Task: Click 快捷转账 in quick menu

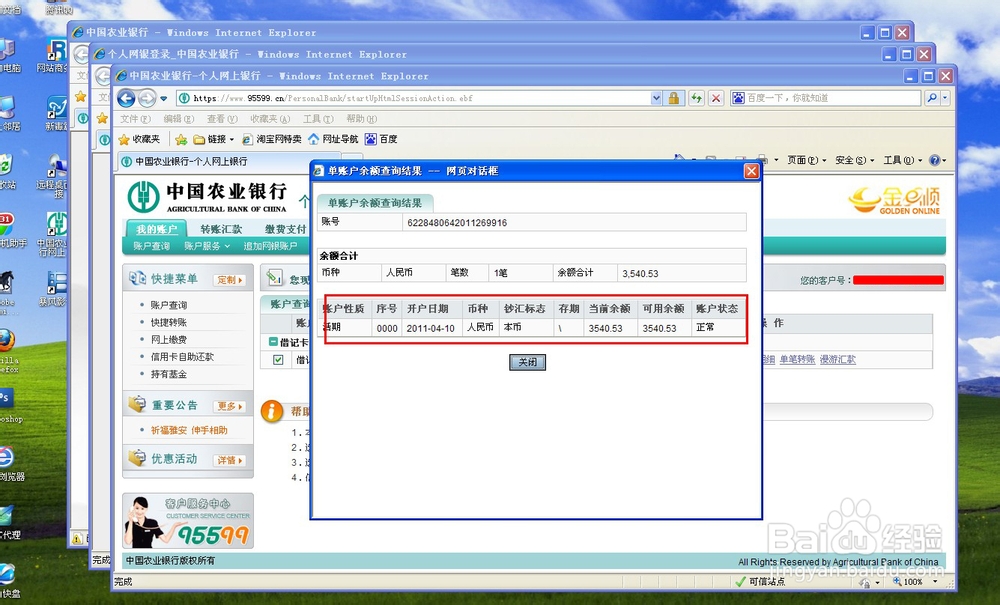Action: 169,323
